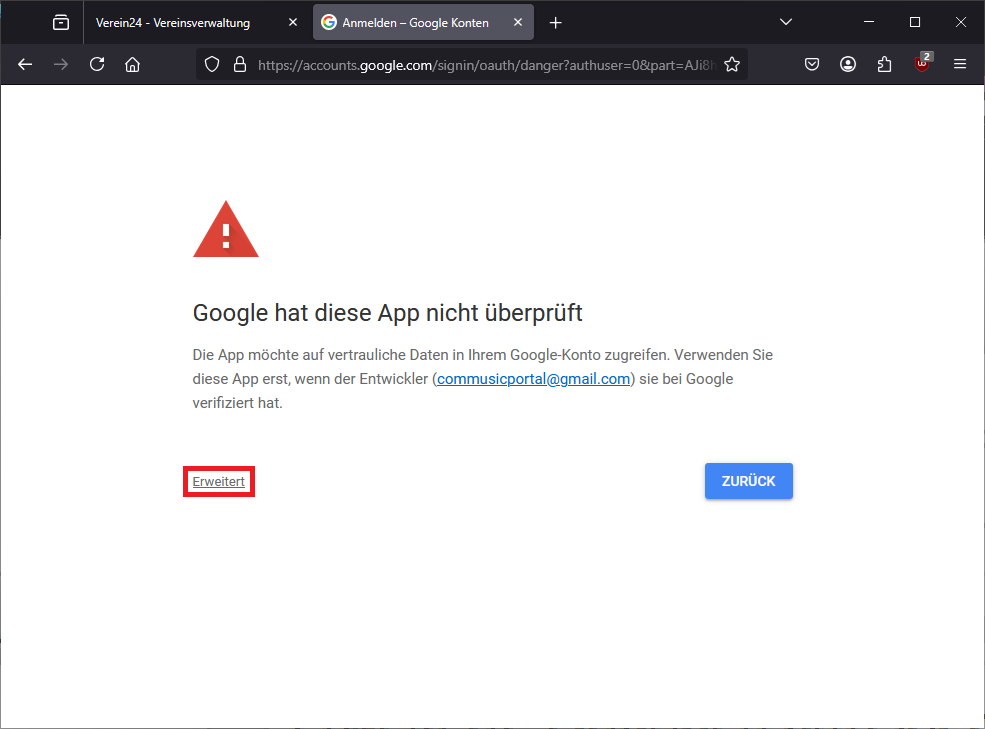Viewport: 985px width, 729px height.
Task: Select the Anmelden – Google Konten tab
Action: 423,23
